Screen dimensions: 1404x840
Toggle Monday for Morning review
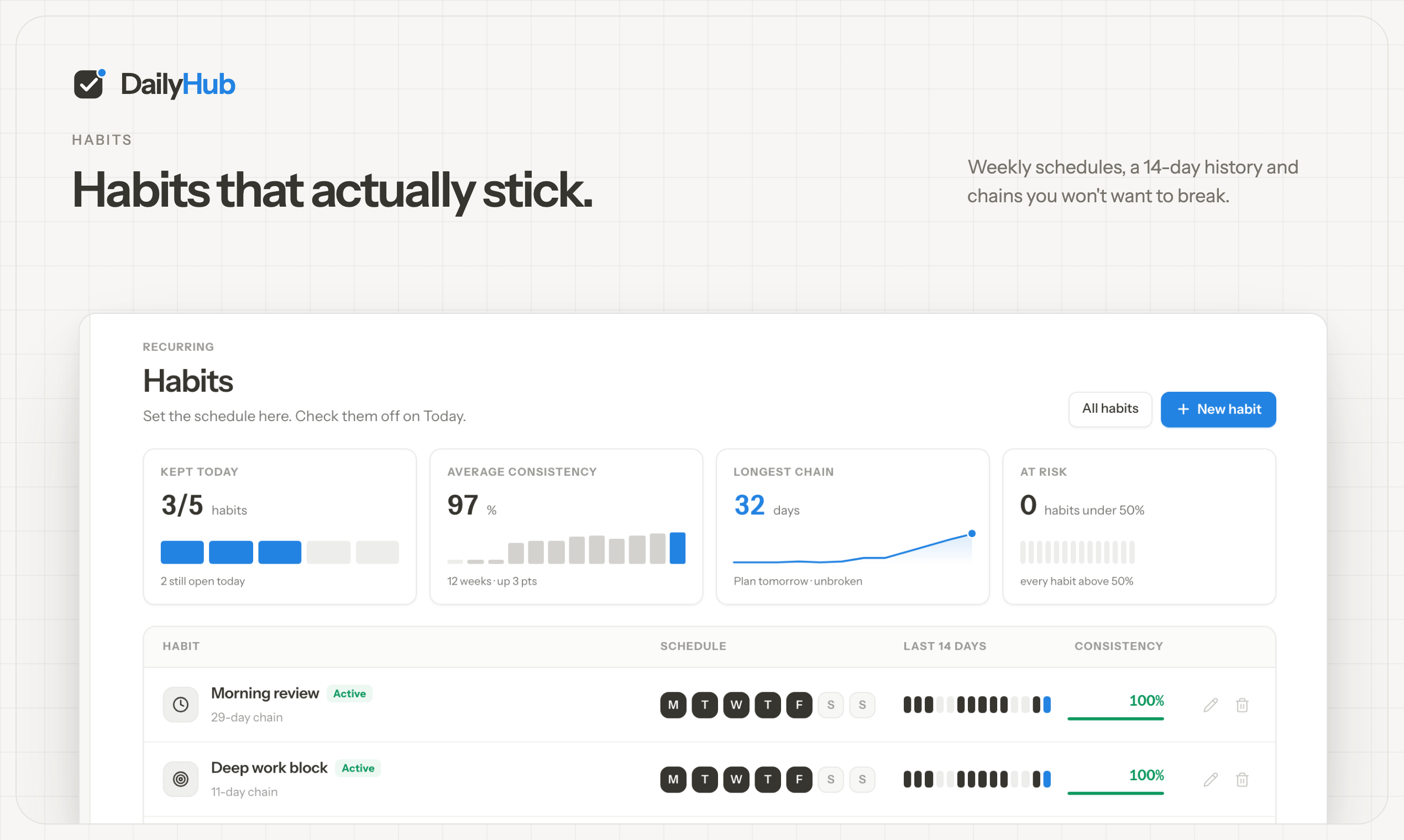(673, 705)
